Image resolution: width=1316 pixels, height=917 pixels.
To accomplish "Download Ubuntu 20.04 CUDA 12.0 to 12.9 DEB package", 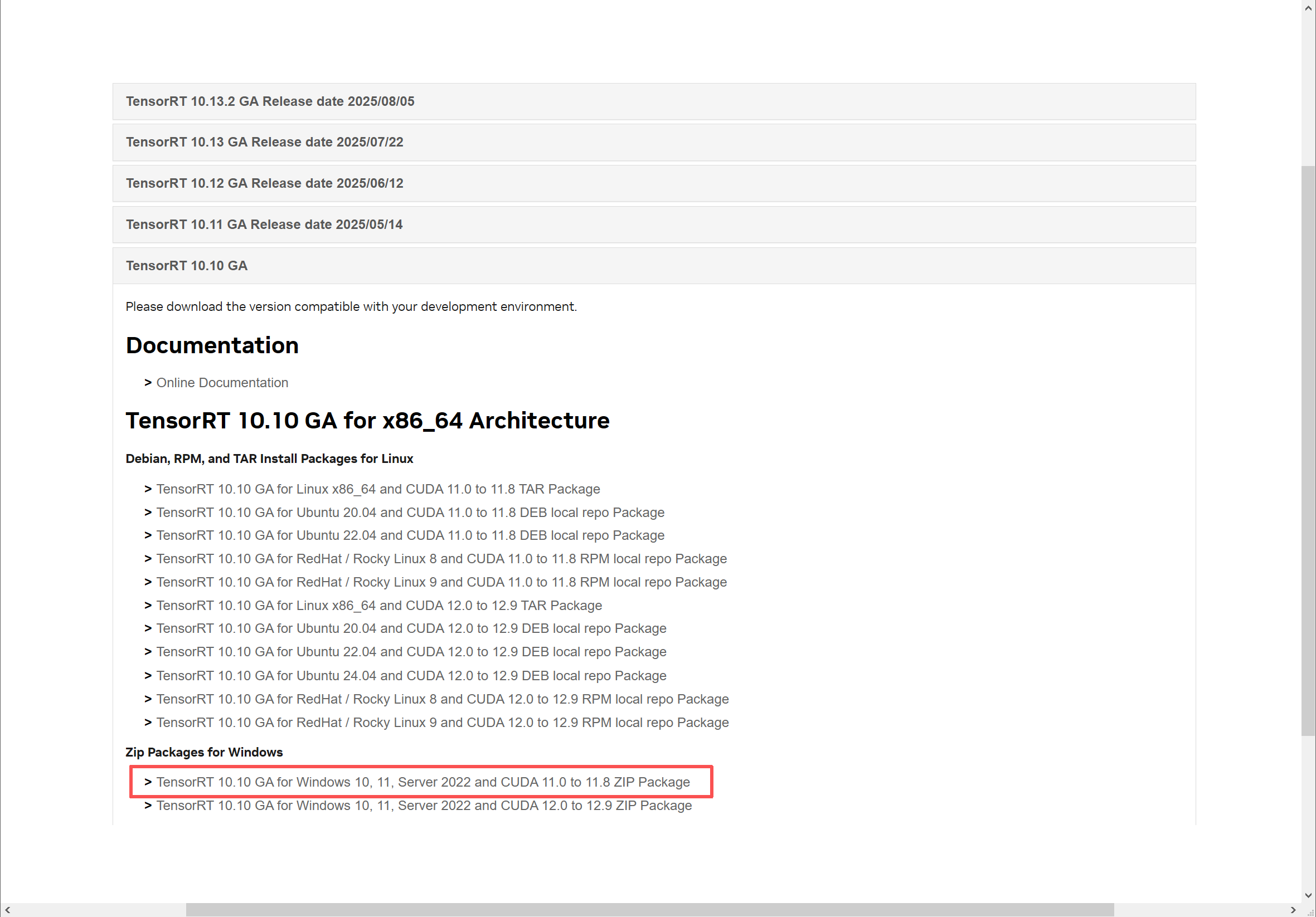I will point(411,629).
